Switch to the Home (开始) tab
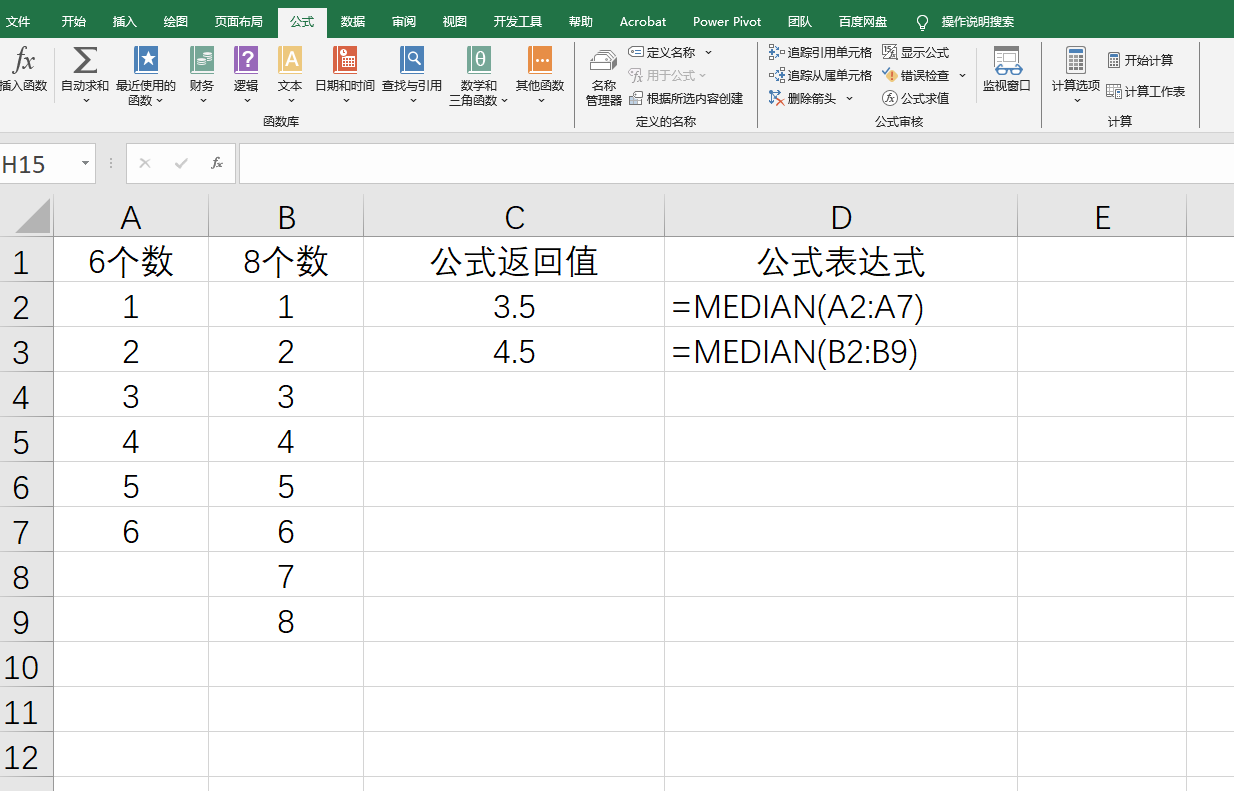This screenshot has height=791, width=1234. [x=74, y=21]
